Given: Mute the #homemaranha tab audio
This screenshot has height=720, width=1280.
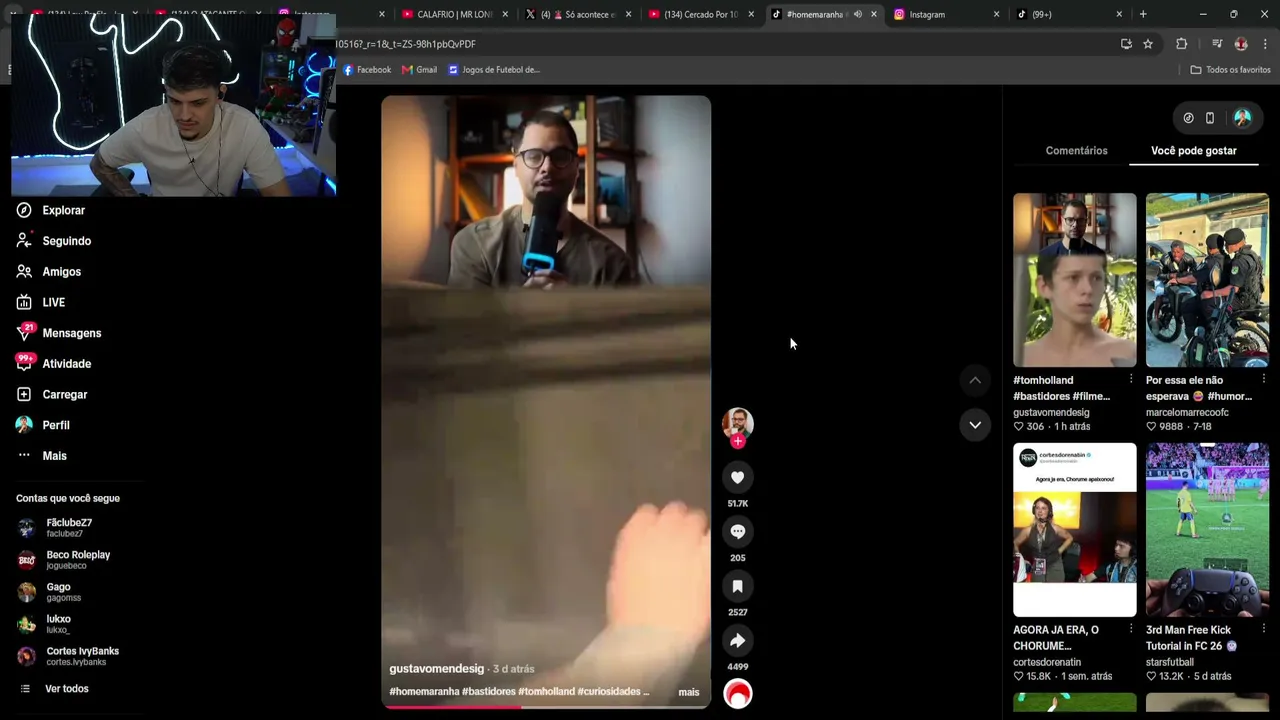Looking at the screenshot, I should point(857,14).
